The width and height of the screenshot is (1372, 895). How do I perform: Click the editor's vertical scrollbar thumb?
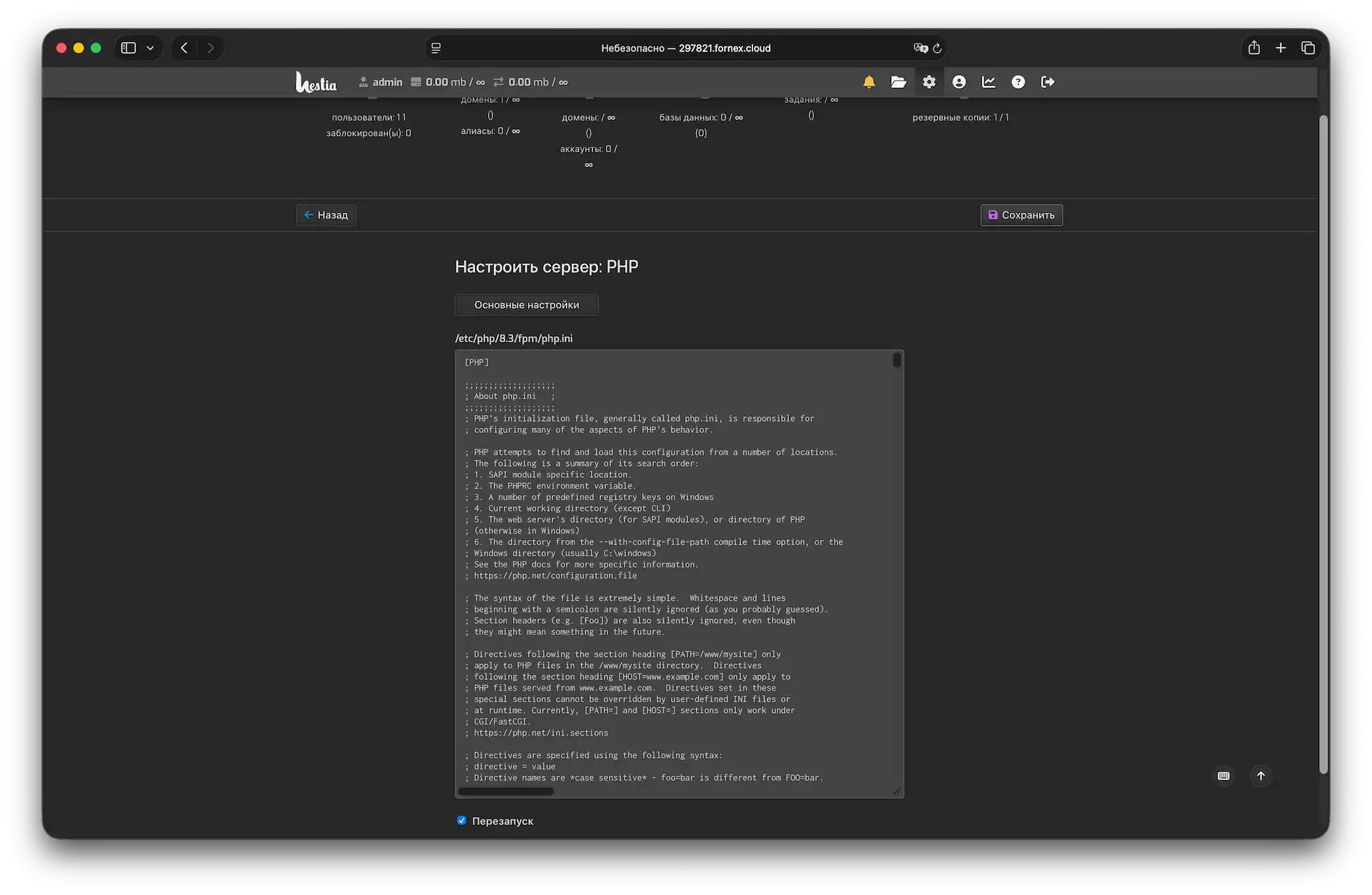(897, 361)
